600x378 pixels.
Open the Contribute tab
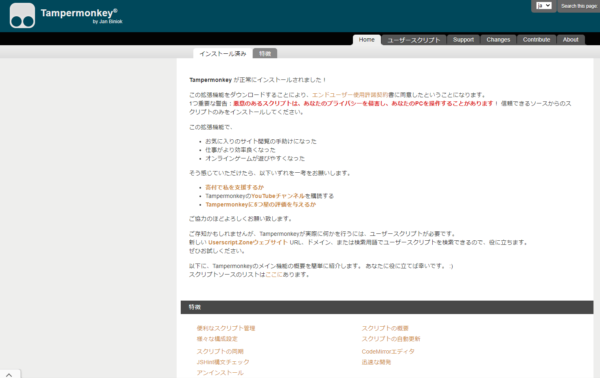[536, 40]
